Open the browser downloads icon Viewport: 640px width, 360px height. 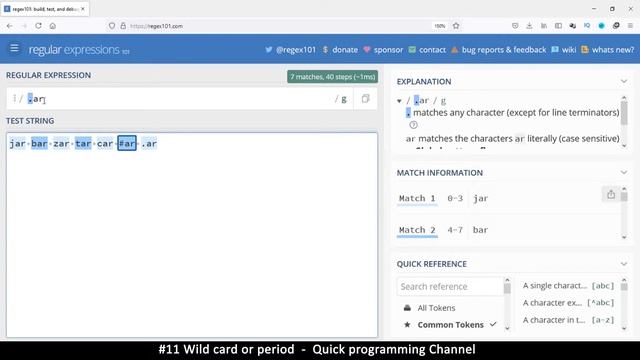pos(529,26)
